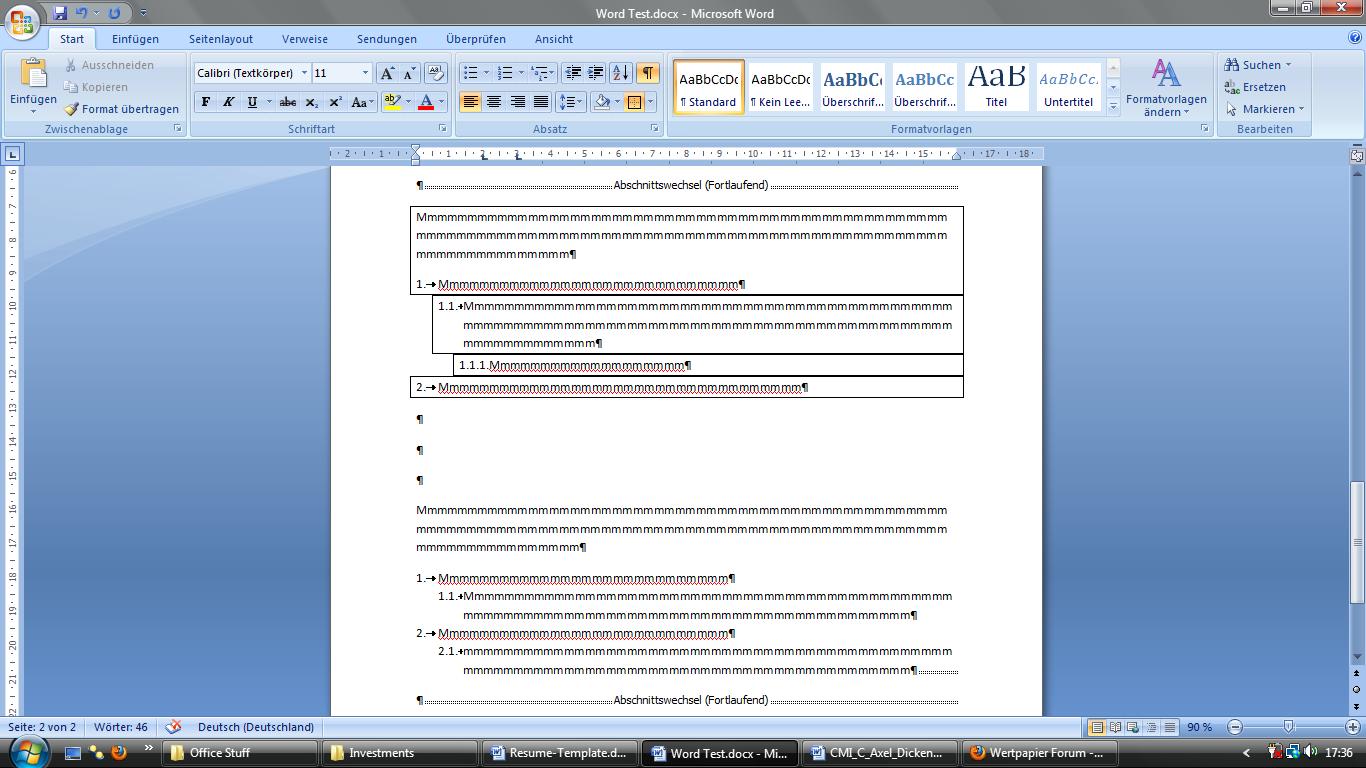Toggle border button in Absatz group
1366x768 pixels.
(634, 102)
